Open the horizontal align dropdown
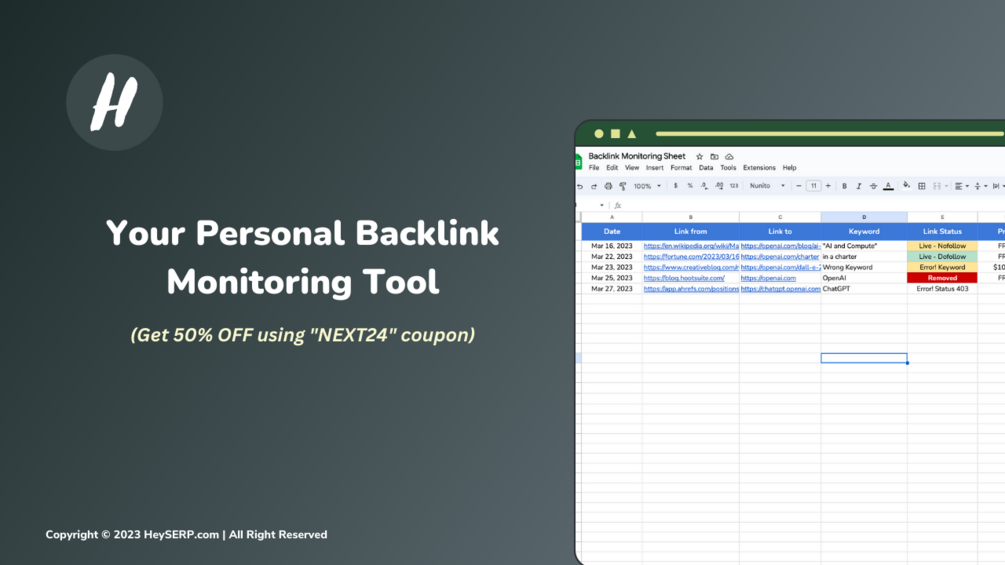The image size is (1005, 565). (961, 186)
